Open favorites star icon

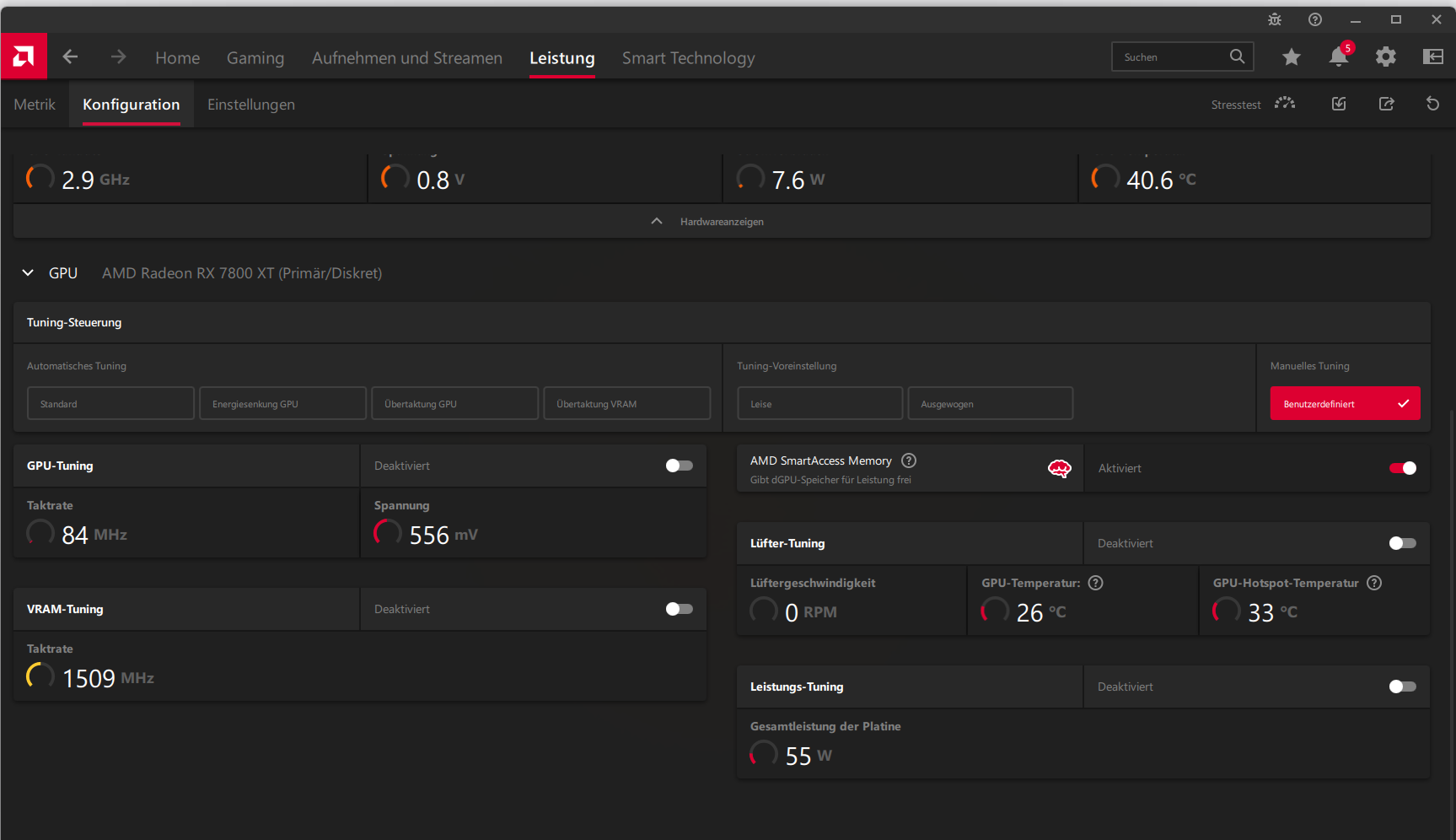click(x=1292, y=57)
